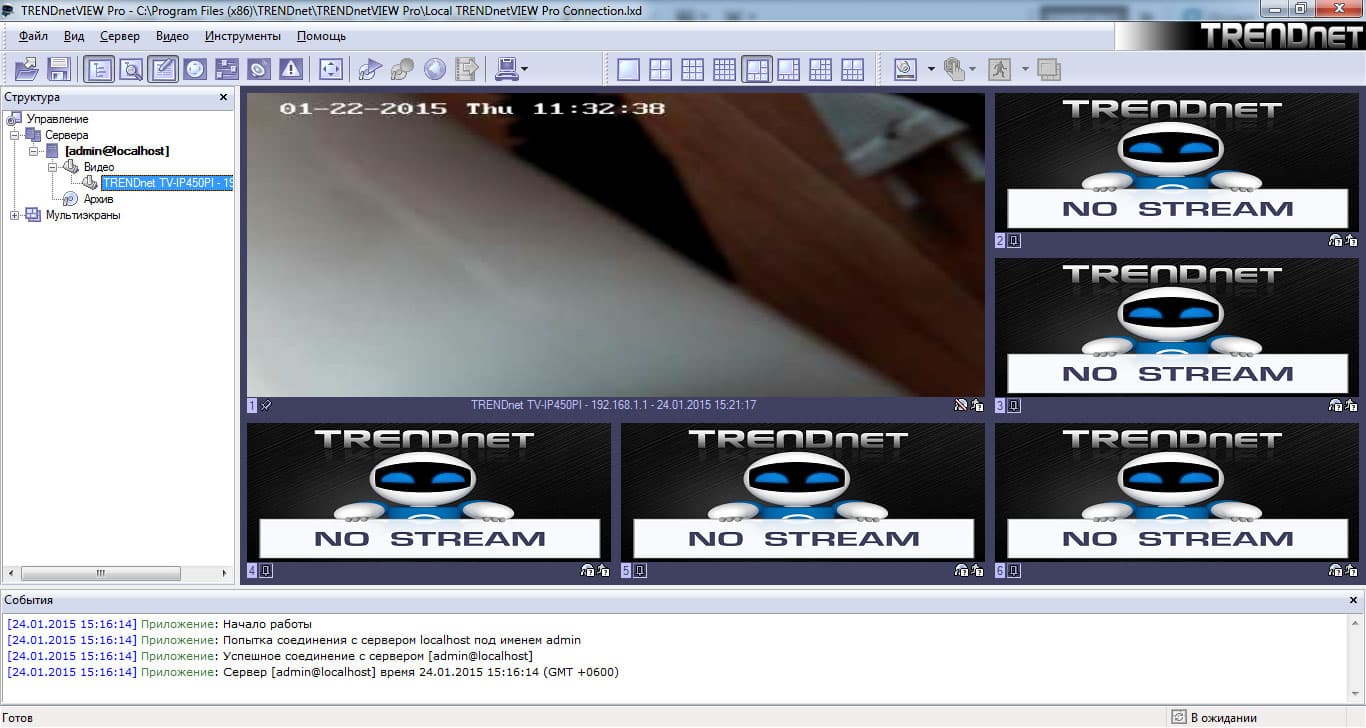Viewport: 1366px width, 728px height.
Task: Collapse the Видео tree node
Action: 53,167
